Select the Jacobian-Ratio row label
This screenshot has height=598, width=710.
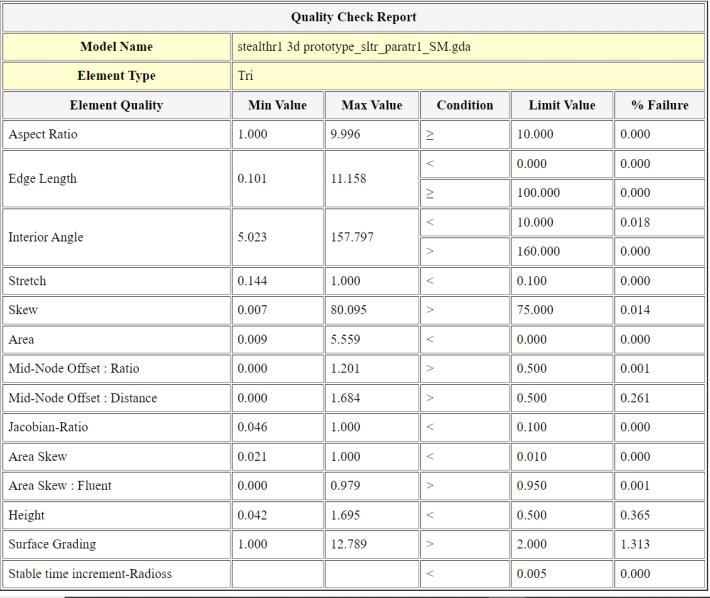coord(48,427)
